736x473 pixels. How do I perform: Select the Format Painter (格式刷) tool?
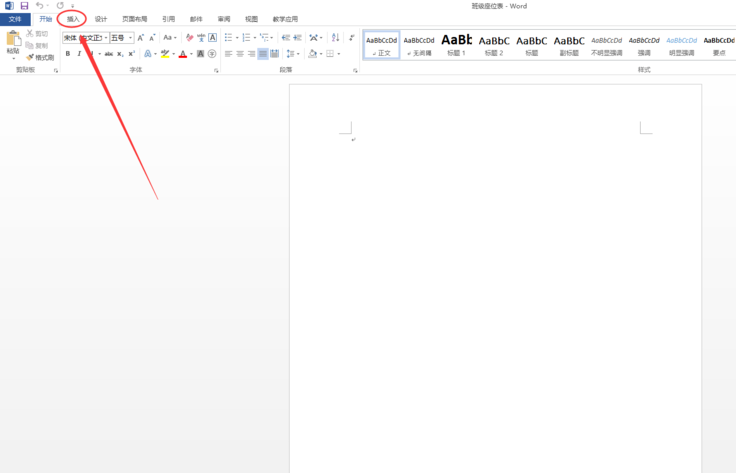coord(42,57)
